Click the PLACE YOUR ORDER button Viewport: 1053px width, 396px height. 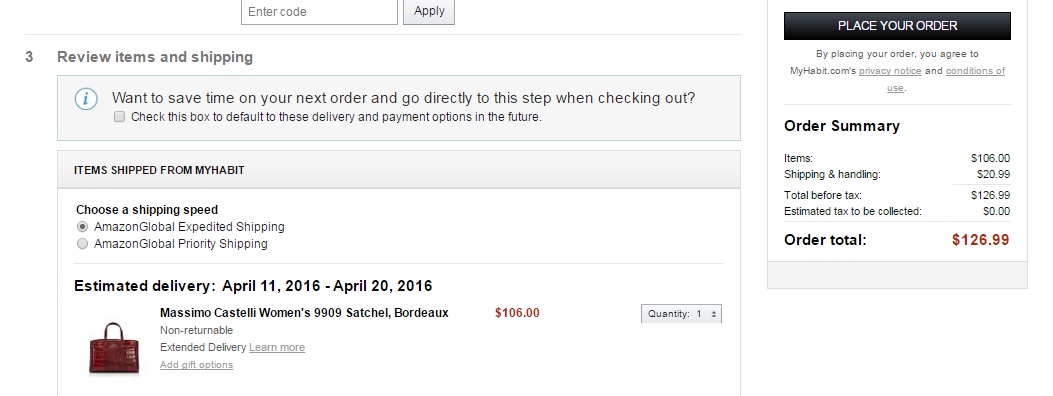click(x=897, y=26)
